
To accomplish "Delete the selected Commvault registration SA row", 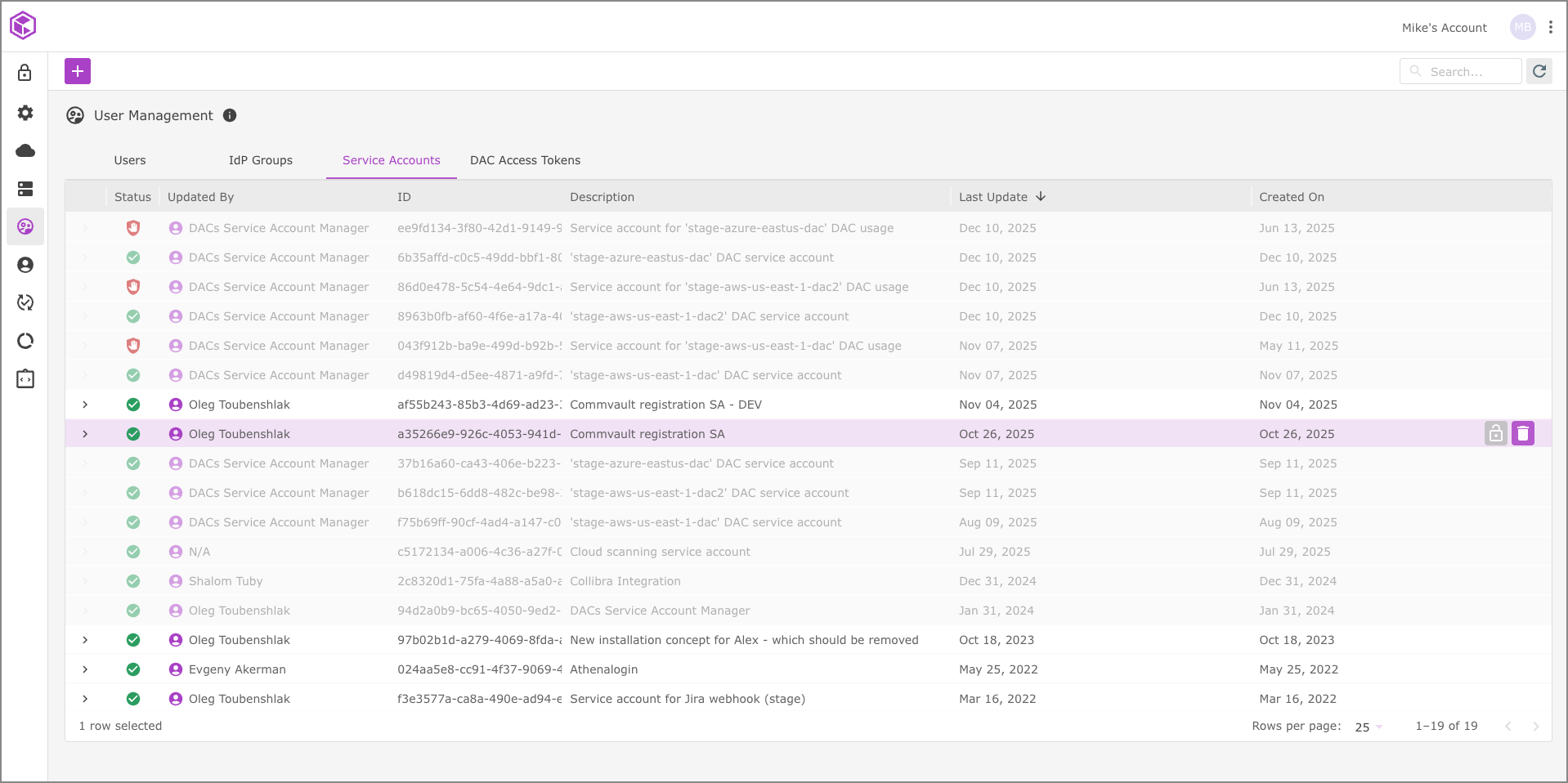I will point(1523,433).
